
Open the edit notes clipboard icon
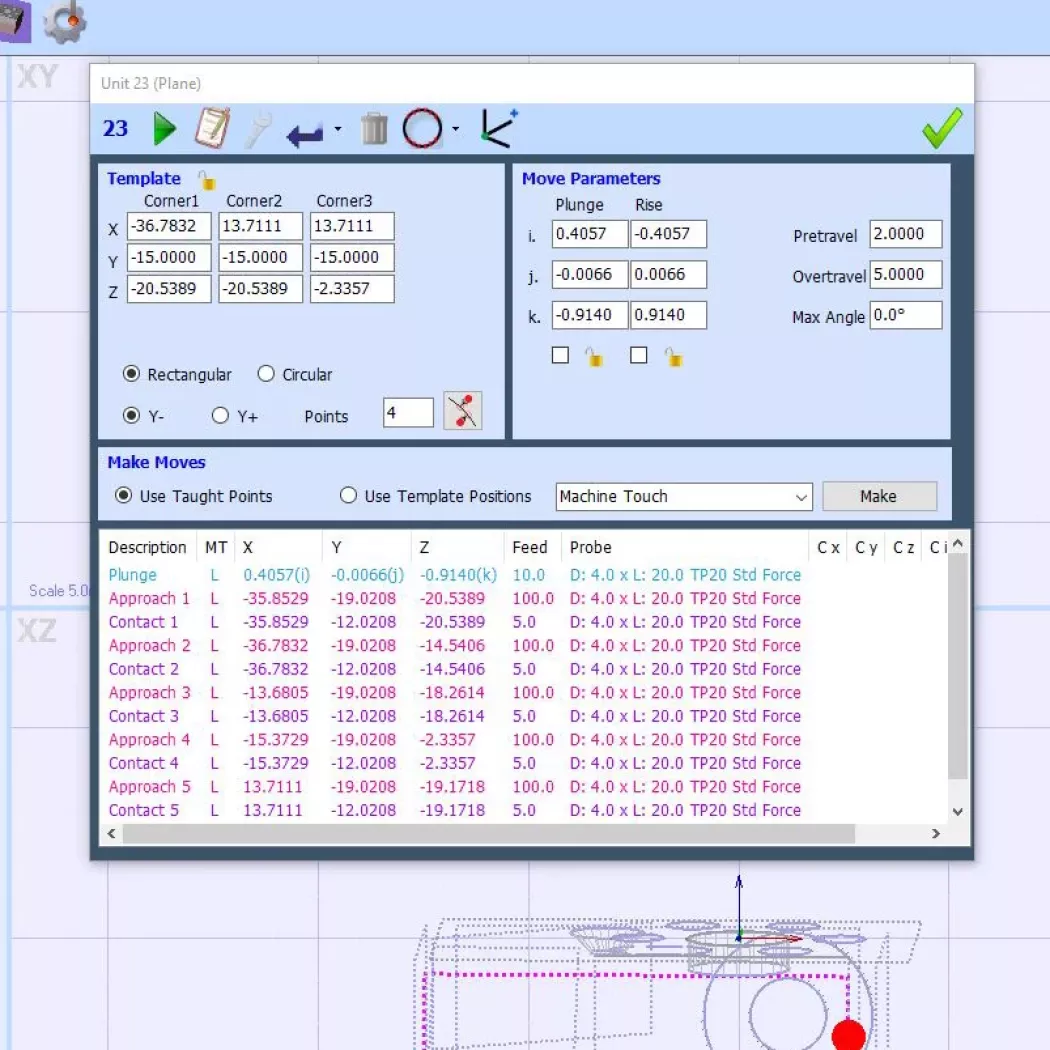[x=211, y=128]
